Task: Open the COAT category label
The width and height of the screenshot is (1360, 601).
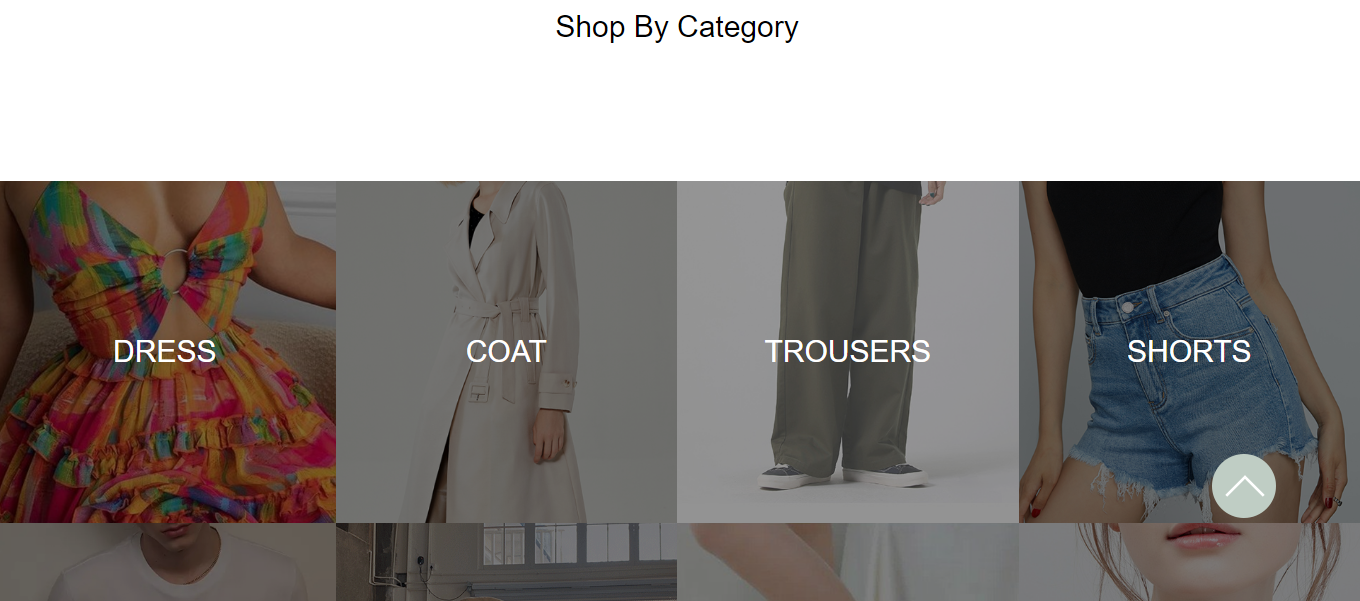Action: (x=506, y=352)
